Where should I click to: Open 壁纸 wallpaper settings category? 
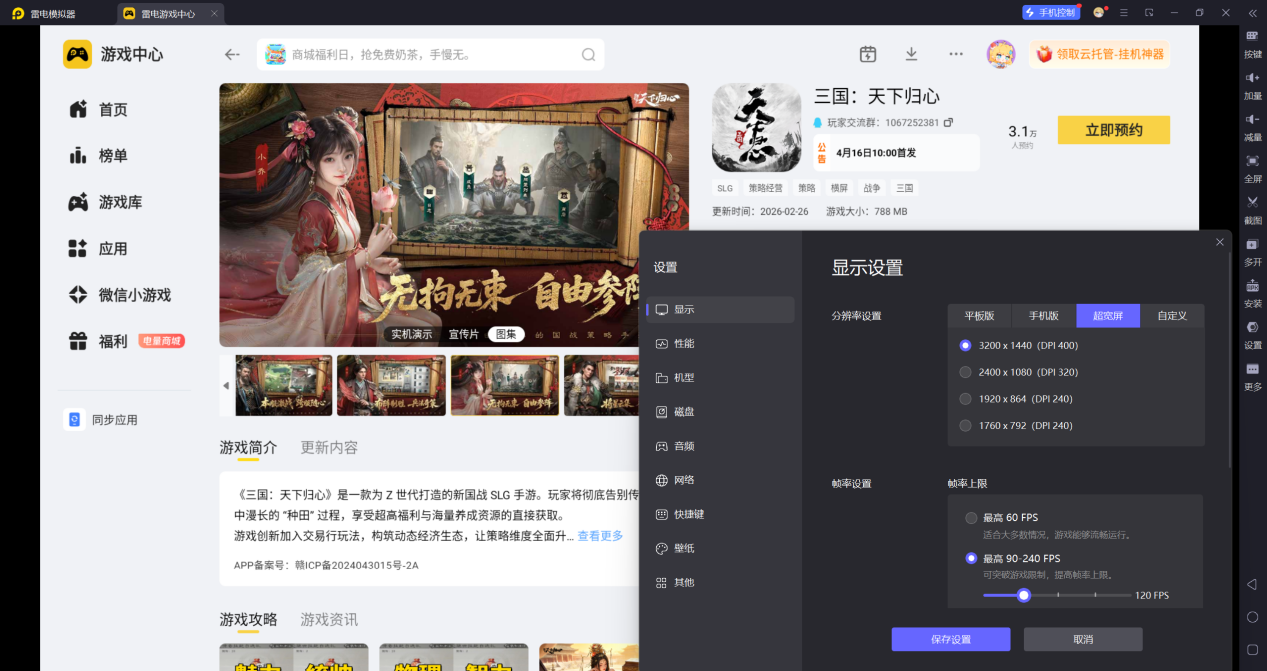tap(720, 548)
